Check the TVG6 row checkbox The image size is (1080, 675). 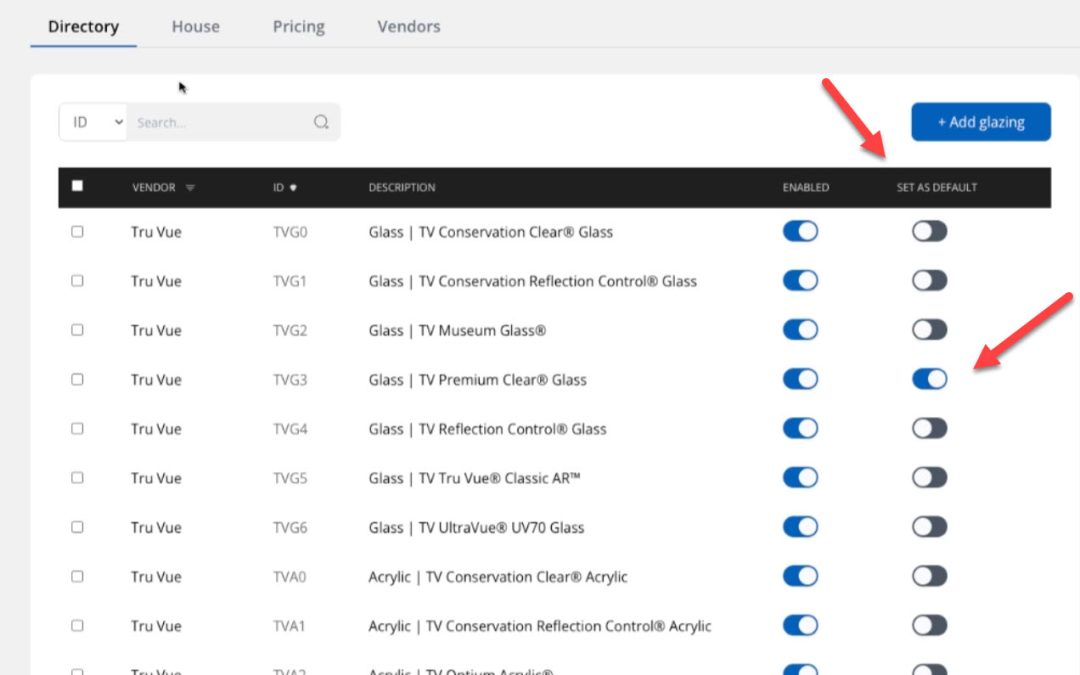pyautogui.click(x=77, y=527)
